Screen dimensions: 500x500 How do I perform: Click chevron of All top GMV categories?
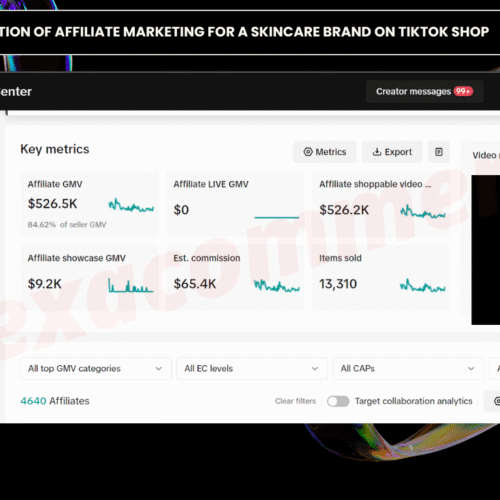pyautogui.click(x=159, y=369)
